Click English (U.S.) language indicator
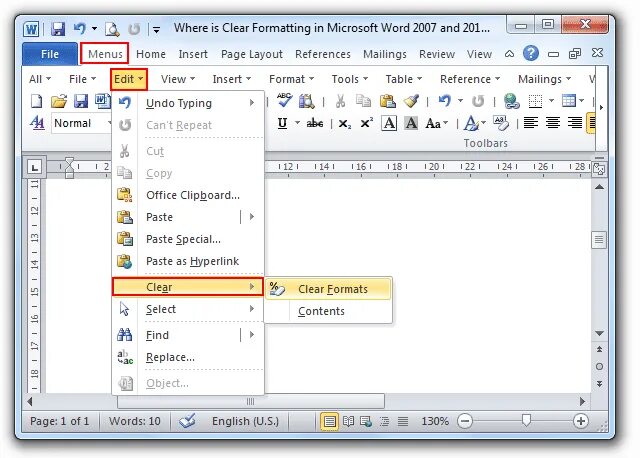The width and height of the screenshot is (640, 458). [245, 421]
